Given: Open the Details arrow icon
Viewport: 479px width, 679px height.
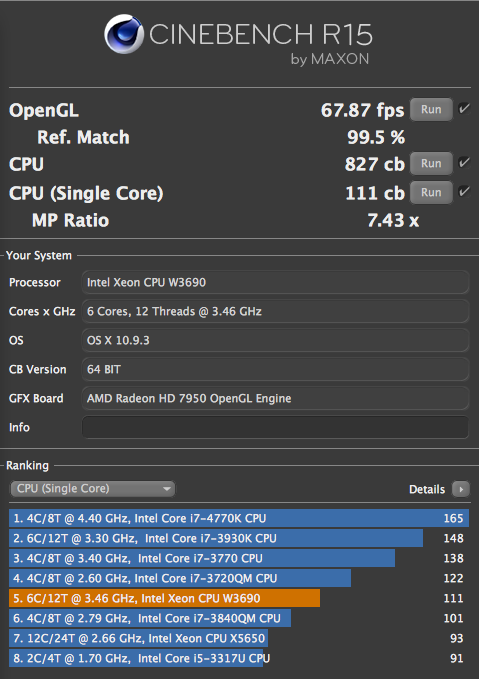Looking at the screenshot, I should 460,489.
